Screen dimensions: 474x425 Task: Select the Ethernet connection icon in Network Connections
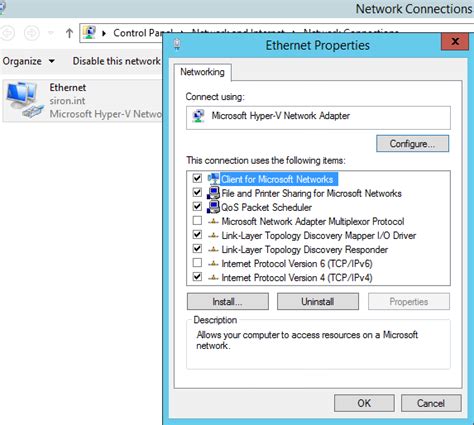(x=25, y=100)
